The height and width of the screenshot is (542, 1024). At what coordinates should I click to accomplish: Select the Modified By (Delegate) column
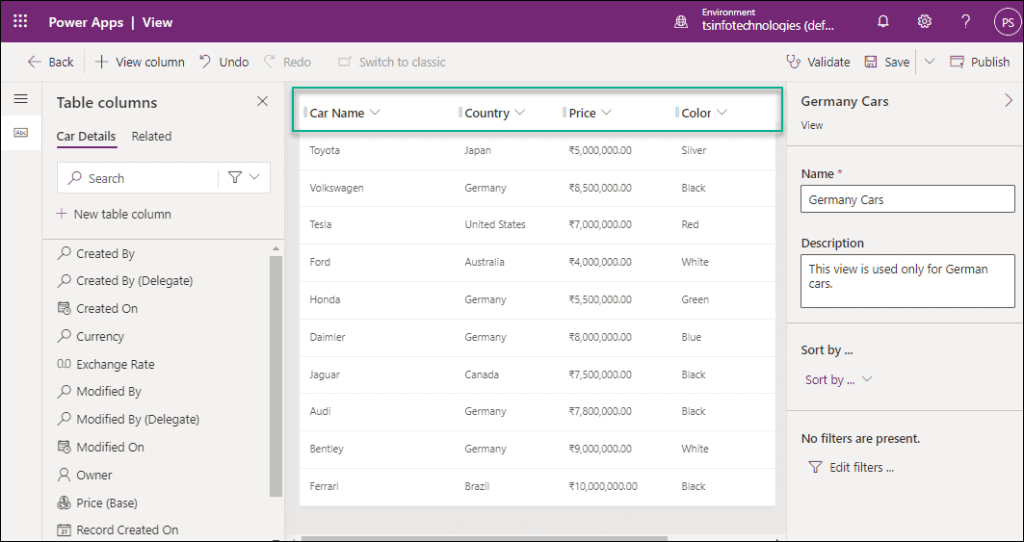click(129, 419)
